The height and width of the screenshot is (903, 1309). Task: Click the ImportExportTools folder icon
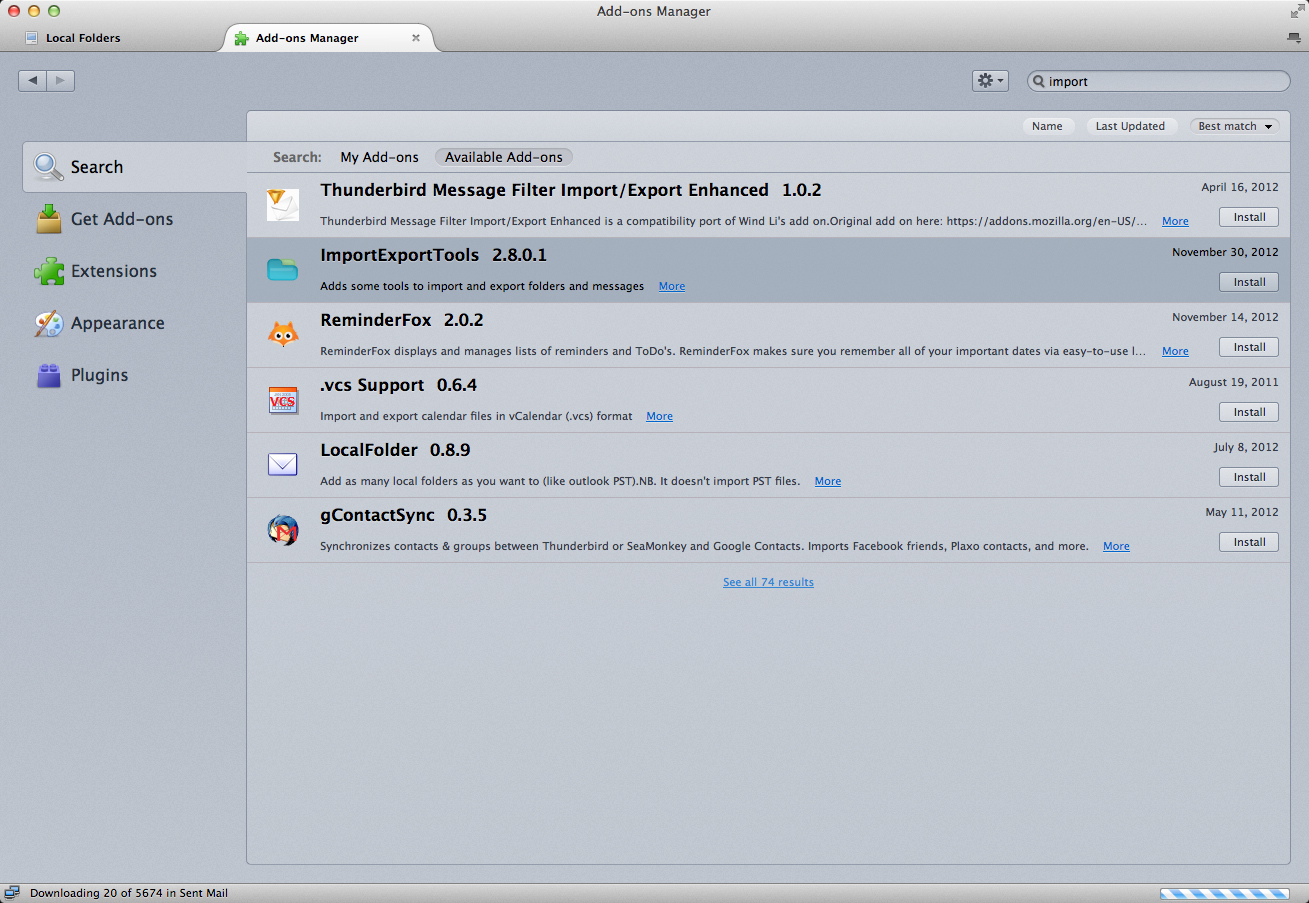(283, 269)
